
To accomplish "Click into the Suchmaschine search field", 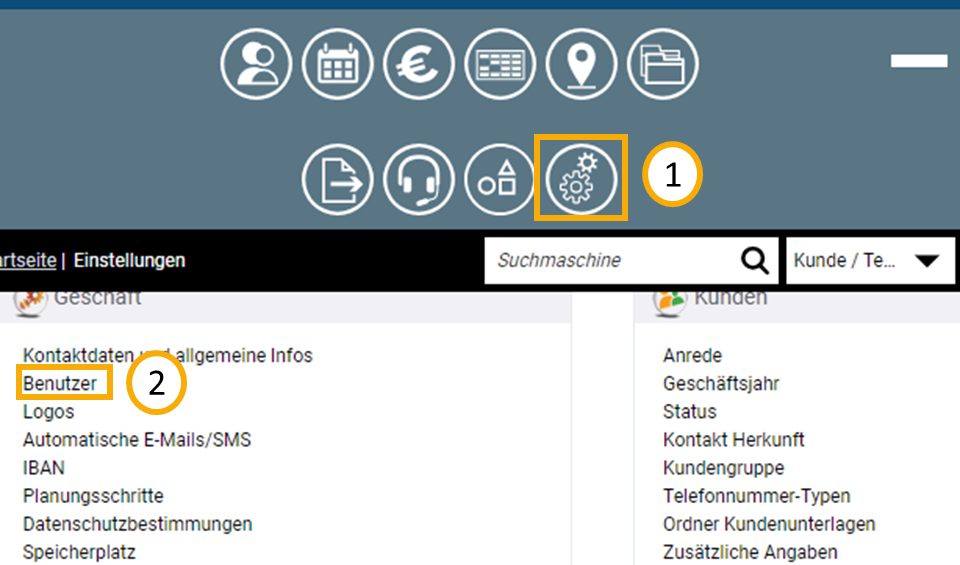I will tap(610, 260).
